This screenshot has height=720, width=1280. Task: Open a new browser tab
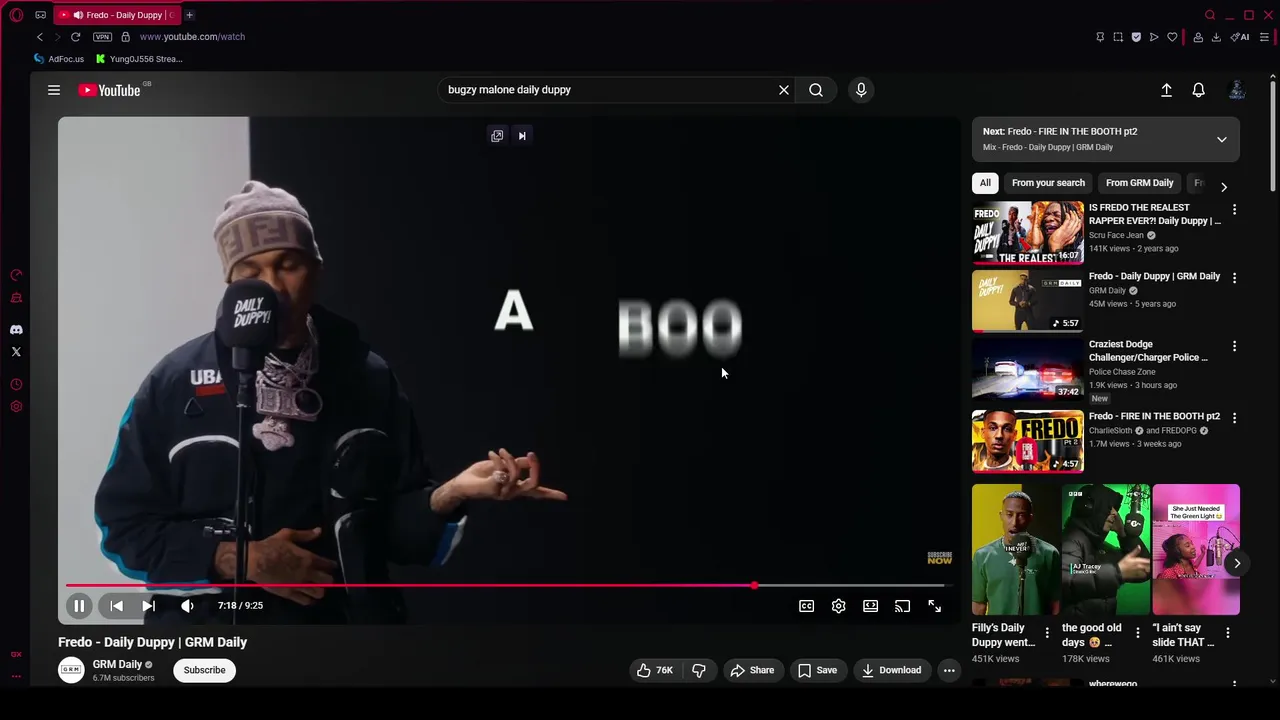(x=189, y=15)
